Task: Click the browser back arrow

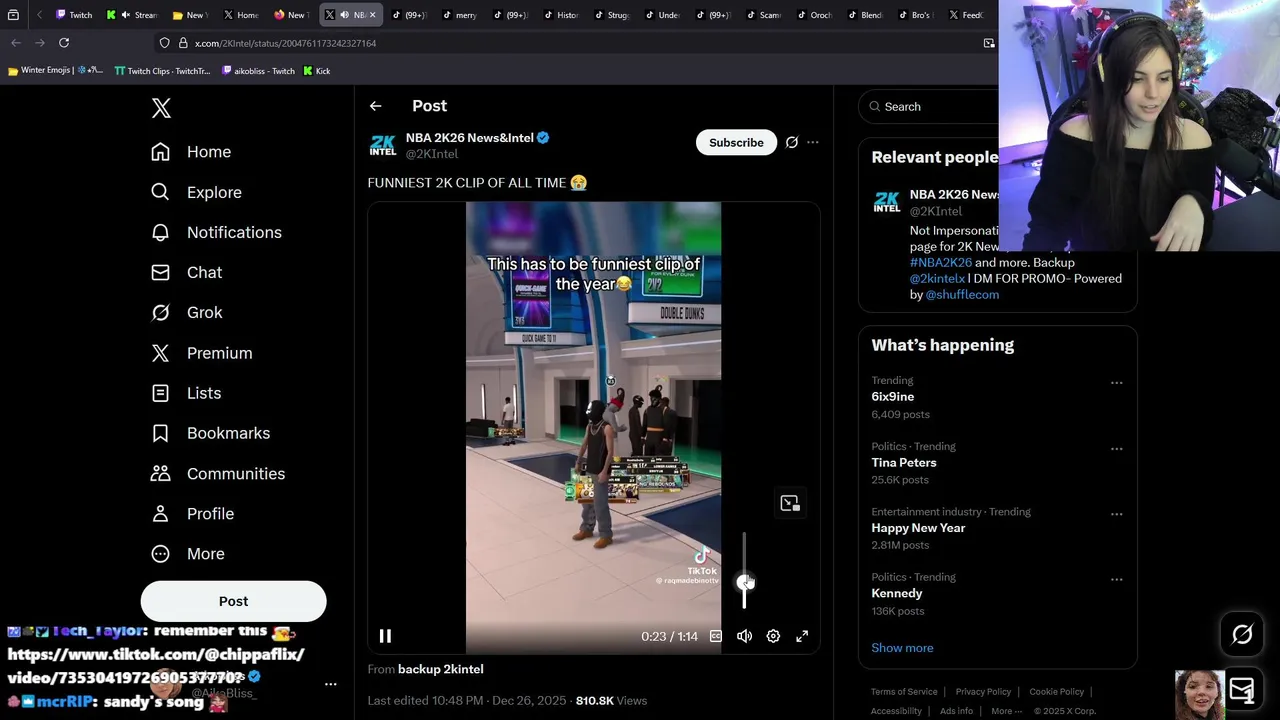Action: 16,43
